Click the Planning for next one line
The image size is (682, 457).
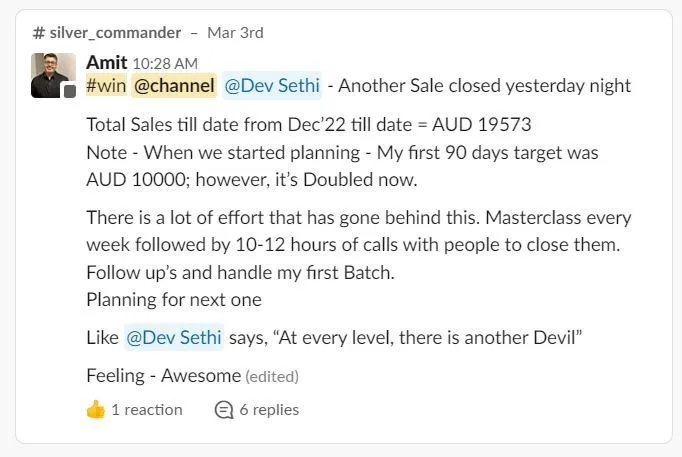(174, 300)
